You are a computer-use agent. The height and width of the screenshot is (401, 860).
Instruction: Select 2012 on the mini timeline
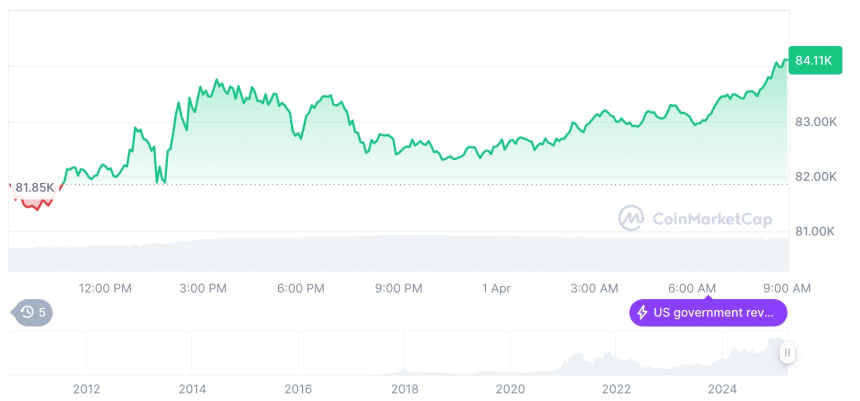(86, 389)
